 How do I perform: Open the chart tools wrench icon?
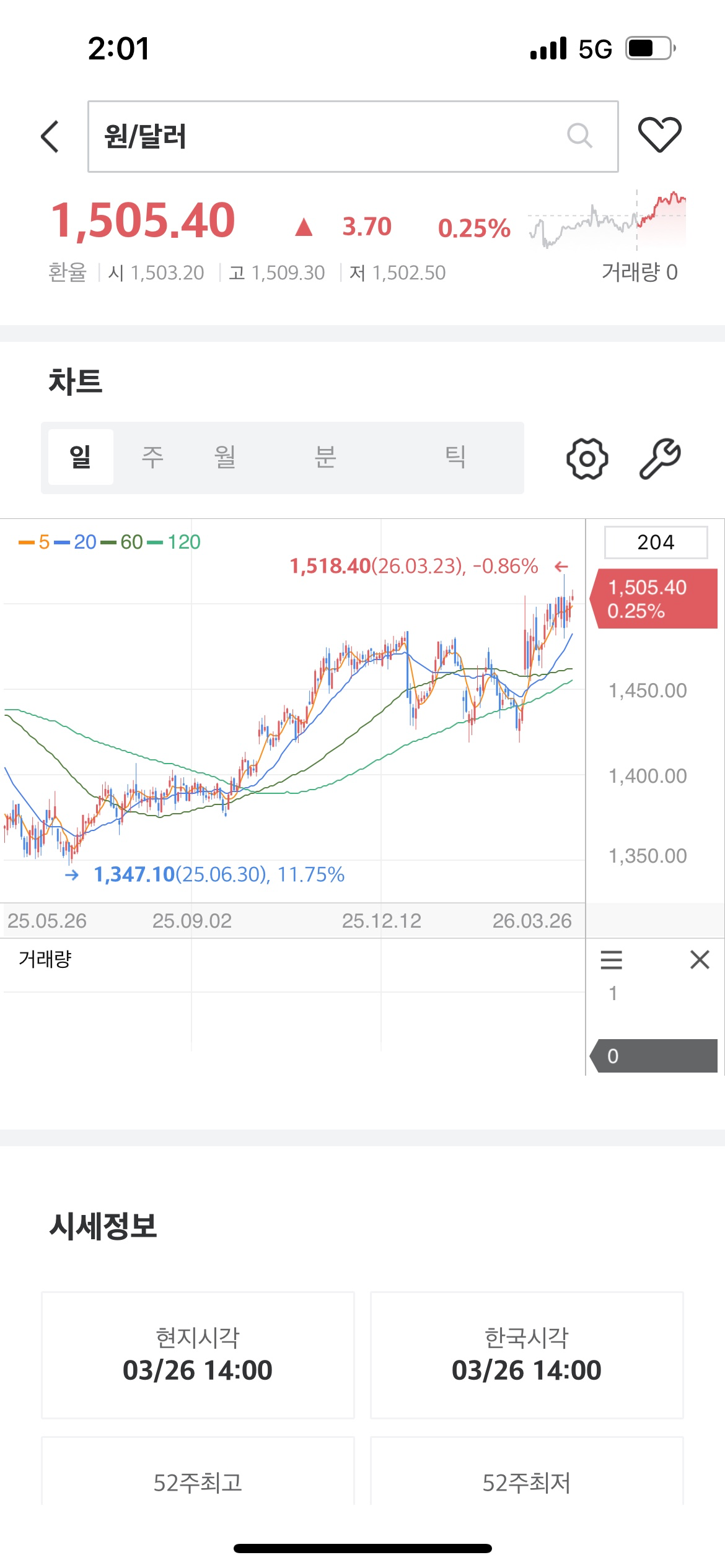click(x=660, y=459)
